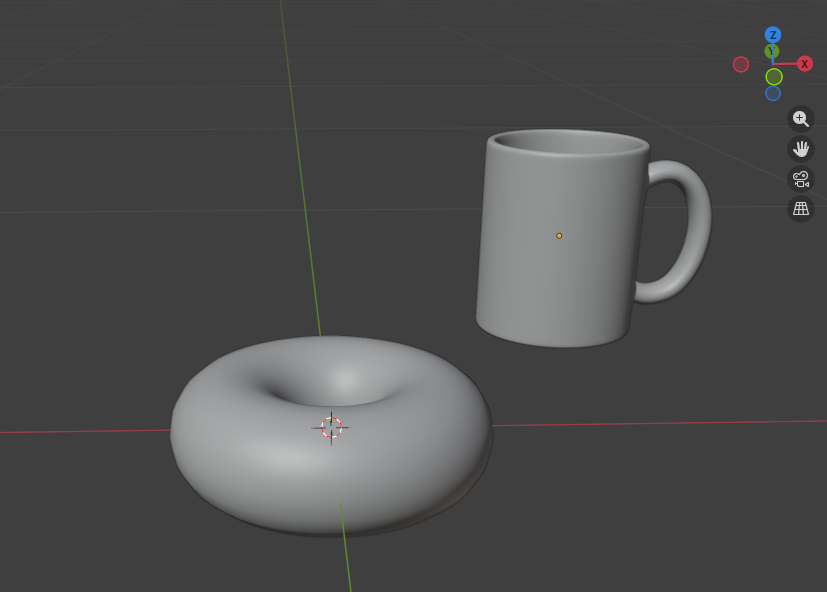
Task: Click the unlabeled blue negative Z gizmo circle
Action: [x=773, y=93]
